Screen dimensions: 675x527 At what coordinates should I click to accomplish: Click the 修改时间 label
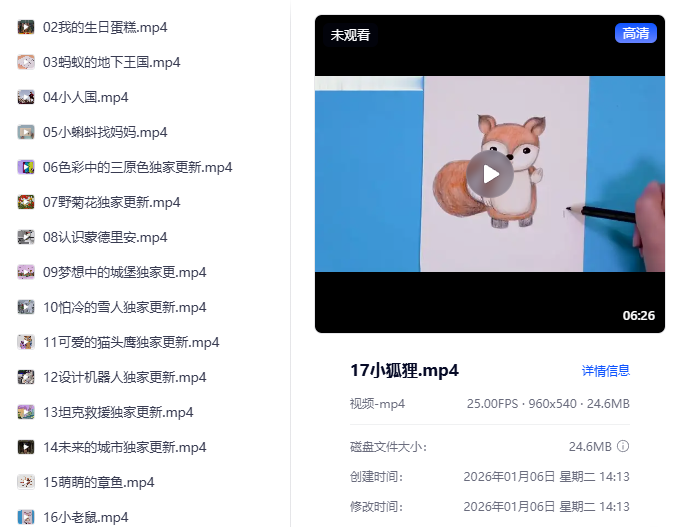tap(376, 506)
